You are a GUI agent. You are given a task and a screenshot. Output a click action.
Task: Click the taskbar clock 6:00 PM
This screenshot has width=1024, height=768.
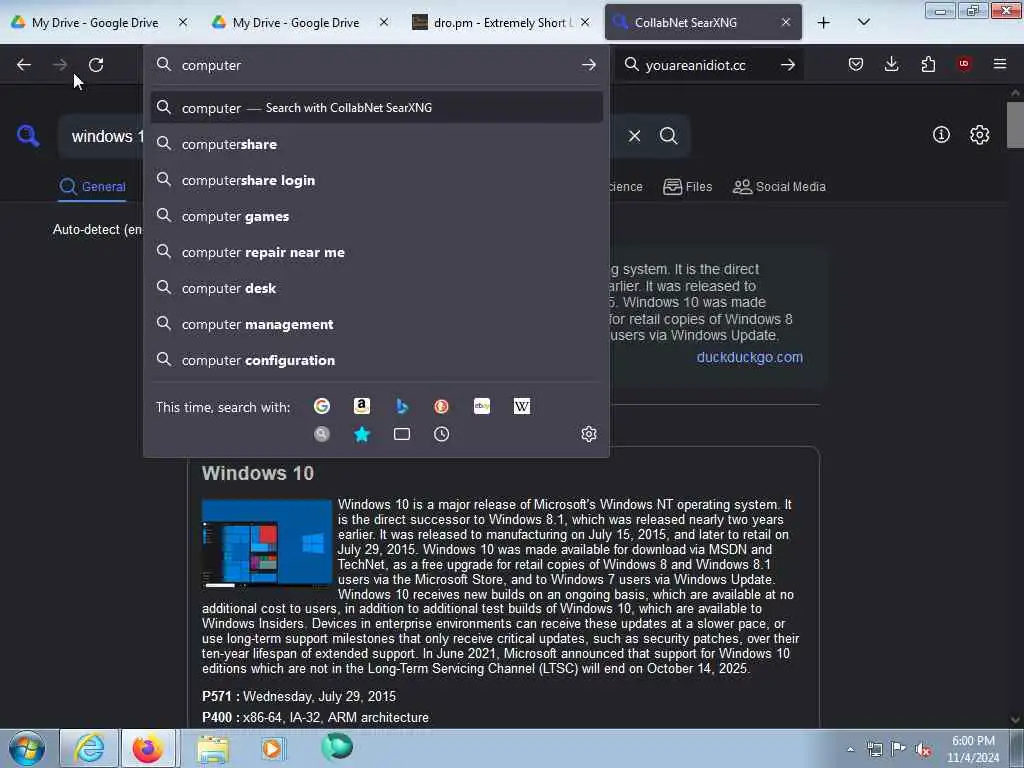[973, 749]
